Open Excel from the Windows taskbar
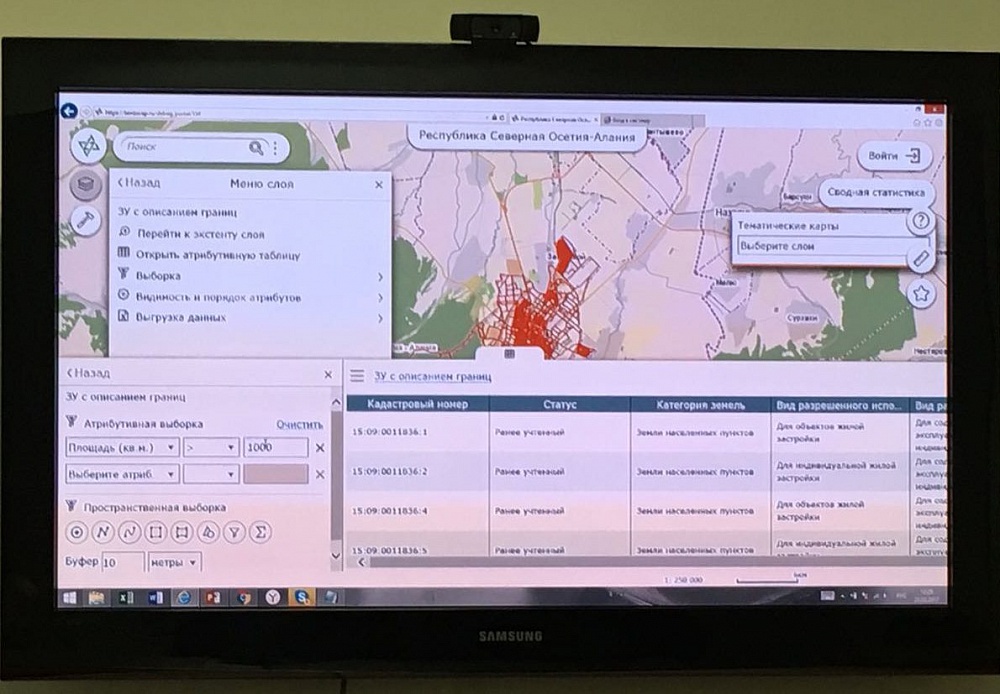 click(x=126, y=597)
